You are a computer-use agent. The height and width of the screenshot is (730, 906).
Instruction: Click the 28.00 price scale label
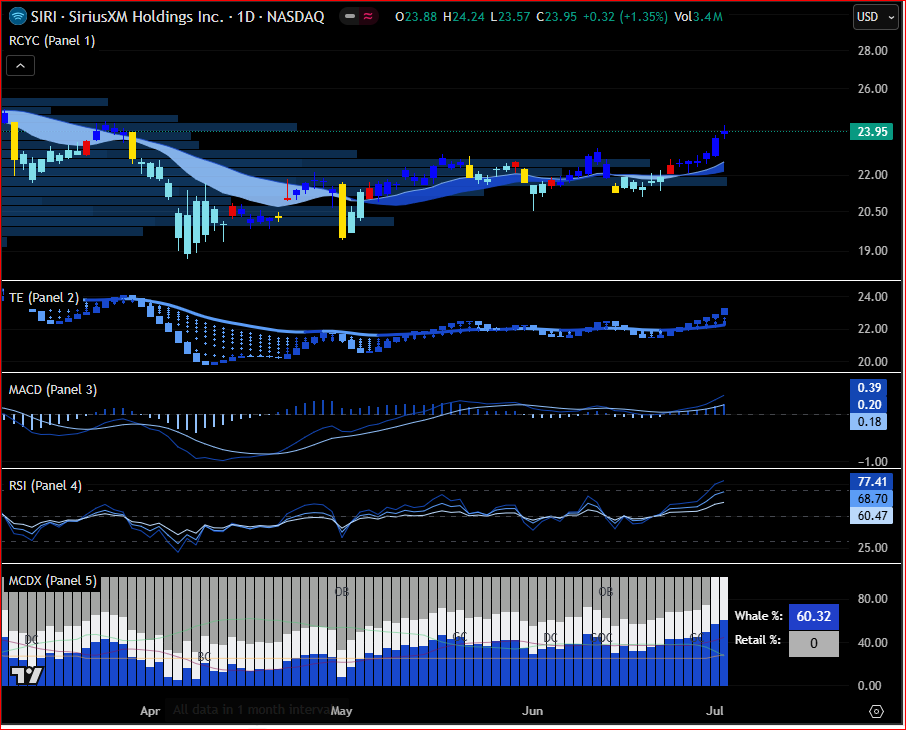[x=872, y=51]
